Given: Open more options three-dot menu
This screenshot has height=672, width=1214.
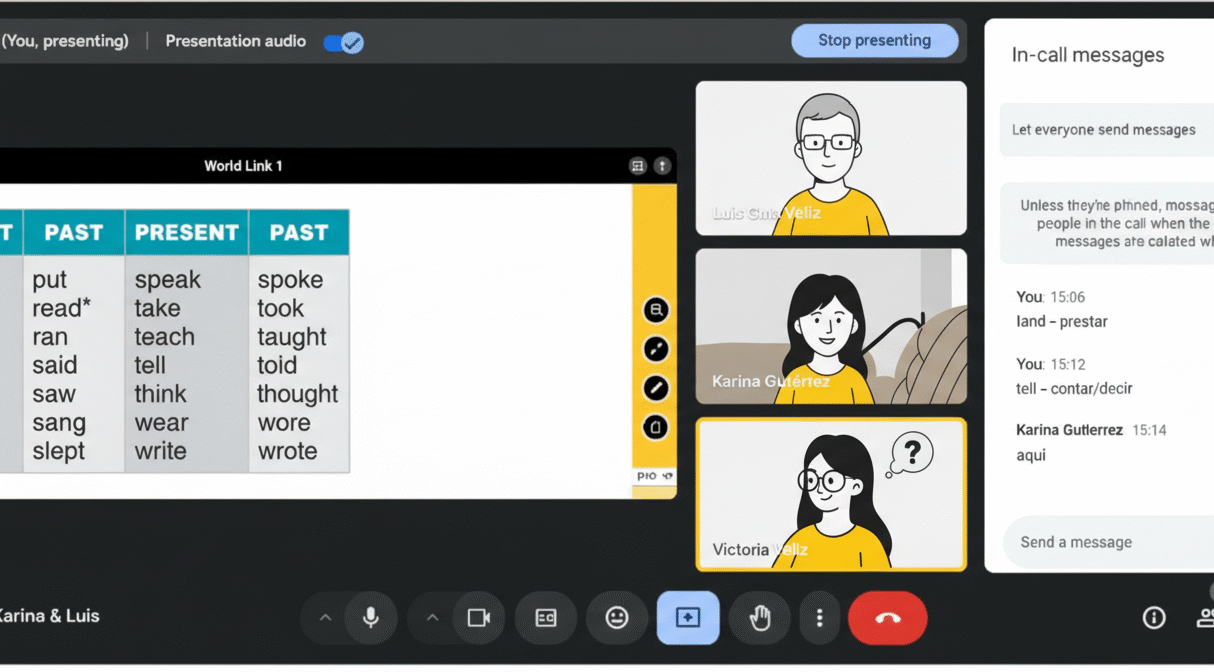Looking at the screenshot, I should [x=819, y=618].
